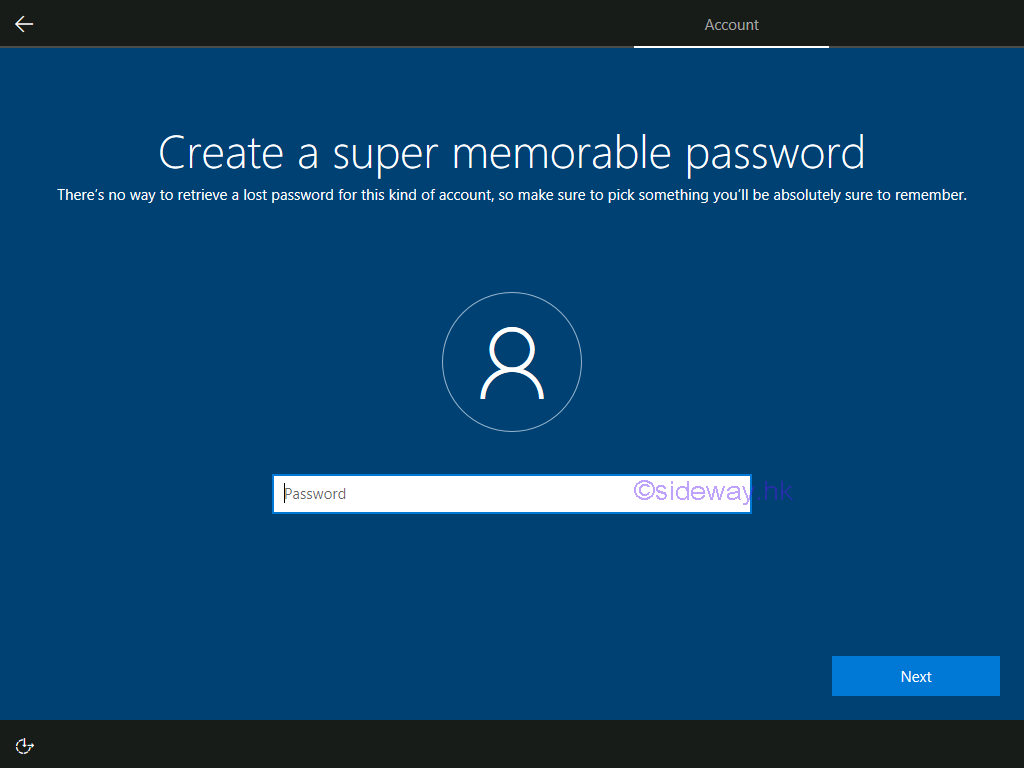Click "There's no way to retrieve" text
Viewport: 1024px width, 768px height.
pos(140,195)
